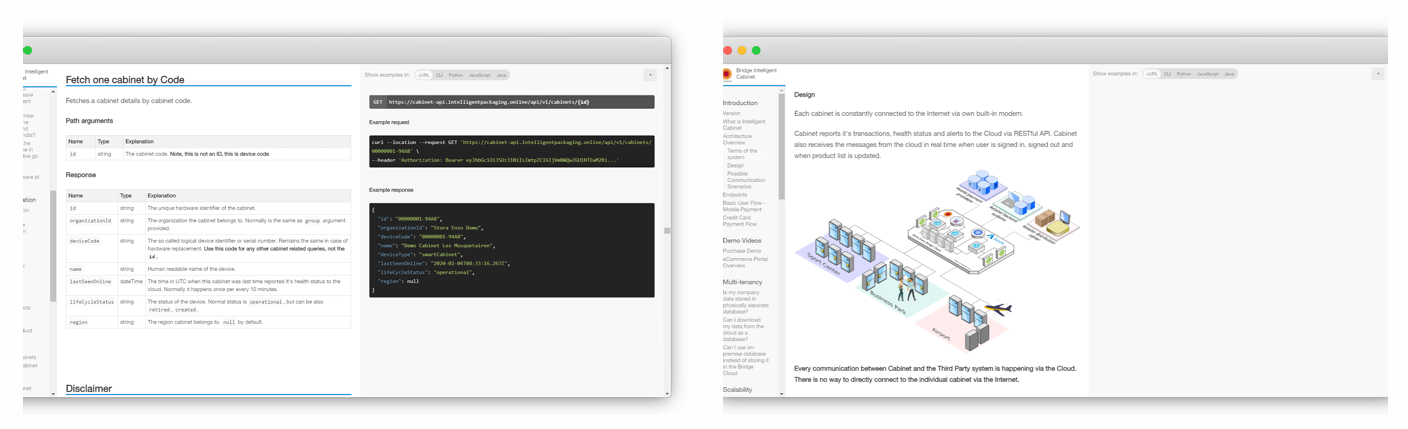Screen dimensions: 1408x429
Task: Click the Bridge Intelligent Cabinet logo icon
Action: 727,74
